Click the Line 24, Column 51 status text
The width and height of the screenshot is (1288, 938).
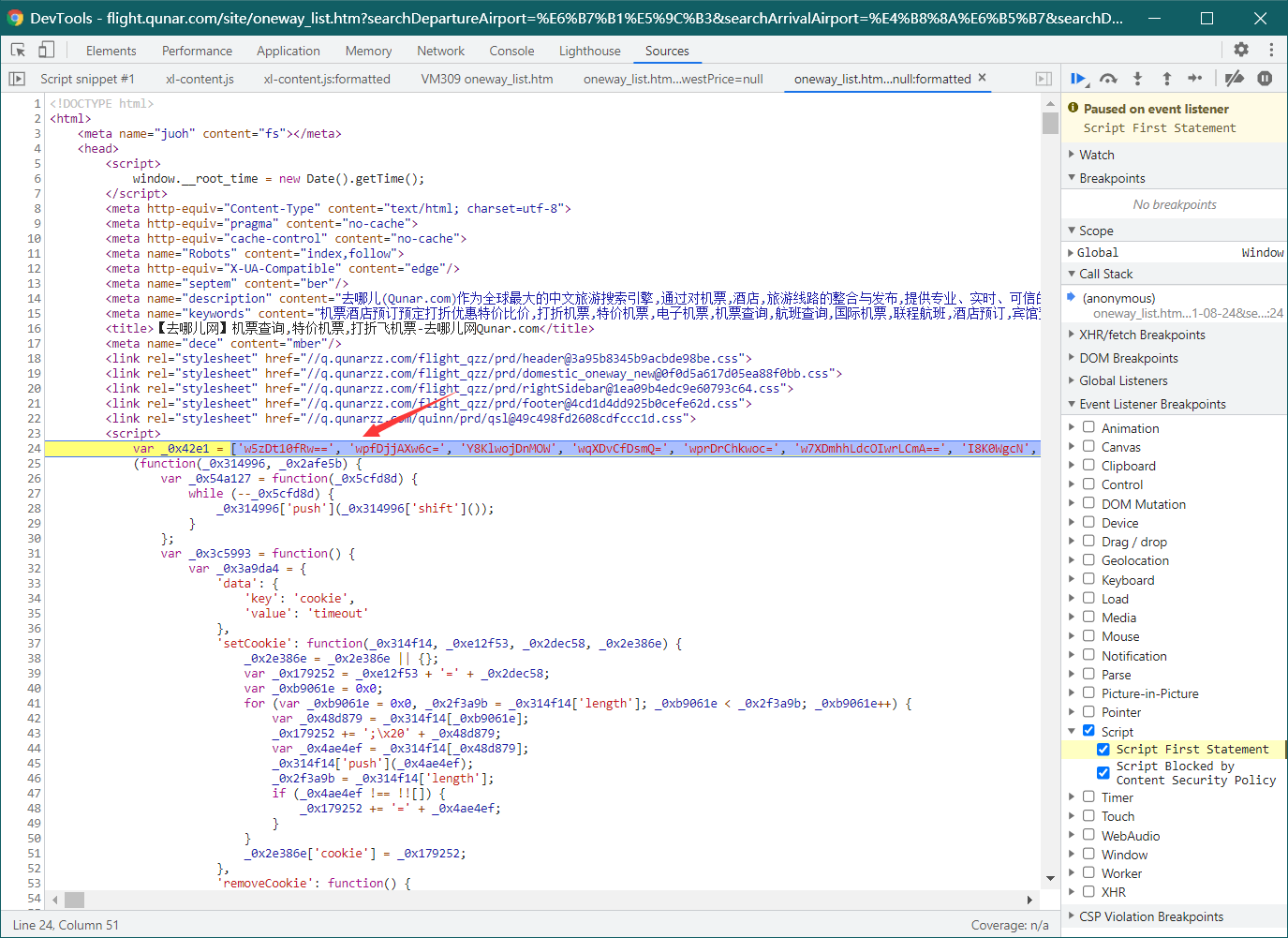click(x=66, y=925)
